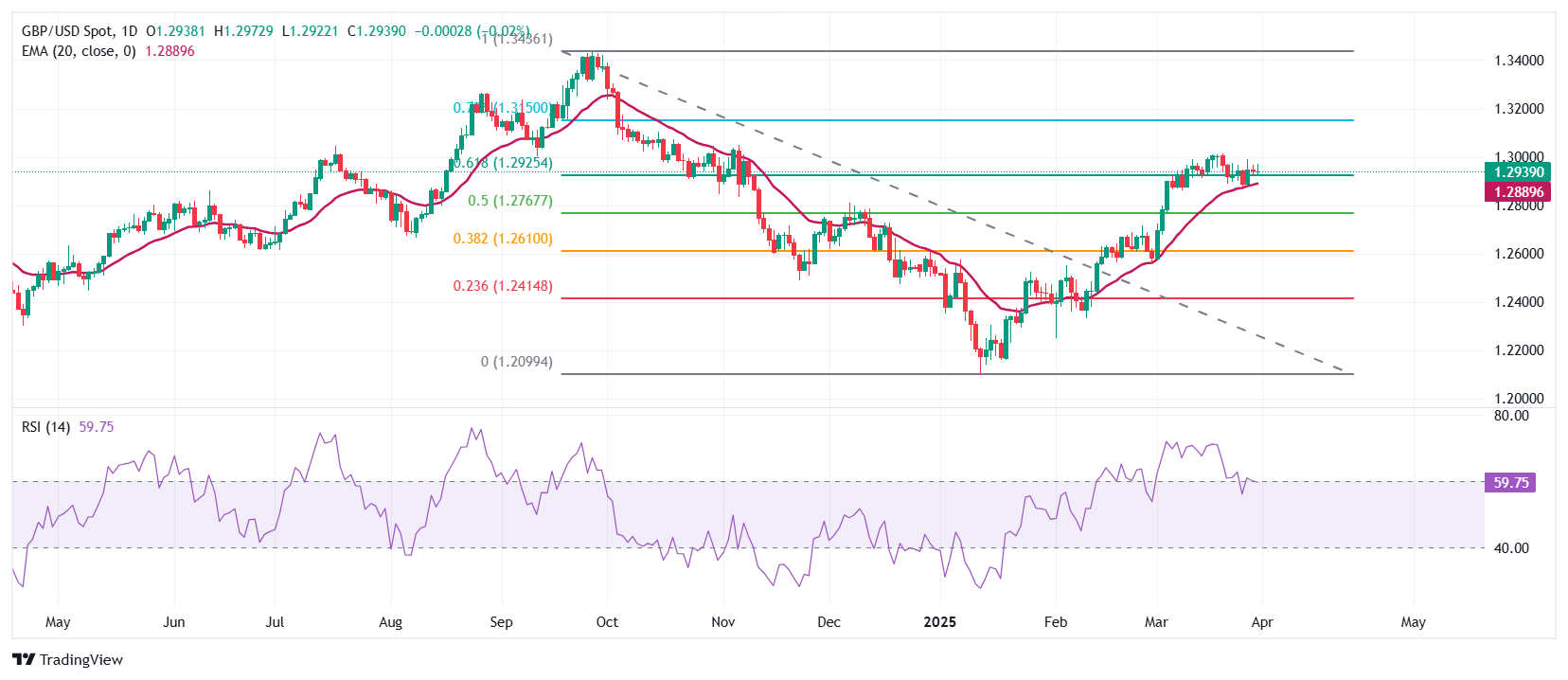Click the TradingView logo icon
This screenshot has height=680, width=1568.
(x=24, y=660)
